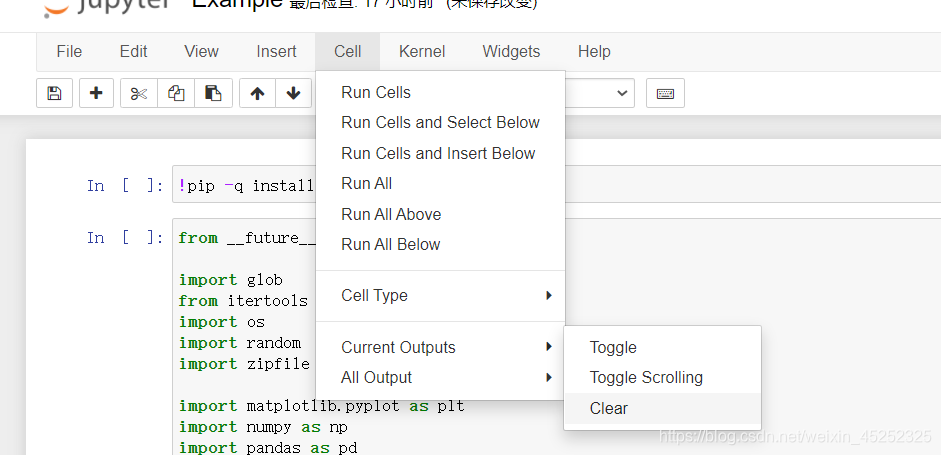The image size is (941, 455).
Task: Expand the Cell Type submenu
Action: [440, 295]
